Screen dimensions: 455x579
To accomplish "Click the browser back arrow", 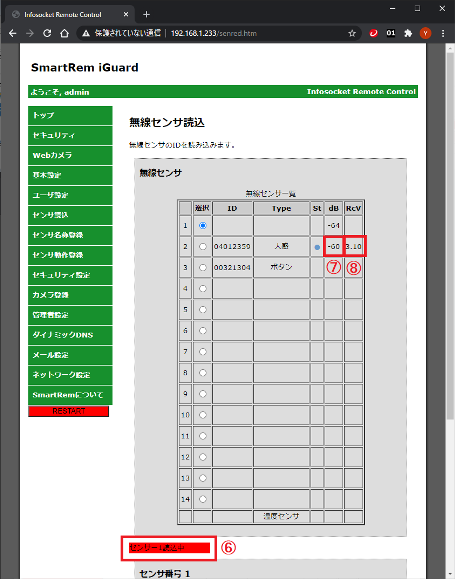I will [x=13, y=33].
